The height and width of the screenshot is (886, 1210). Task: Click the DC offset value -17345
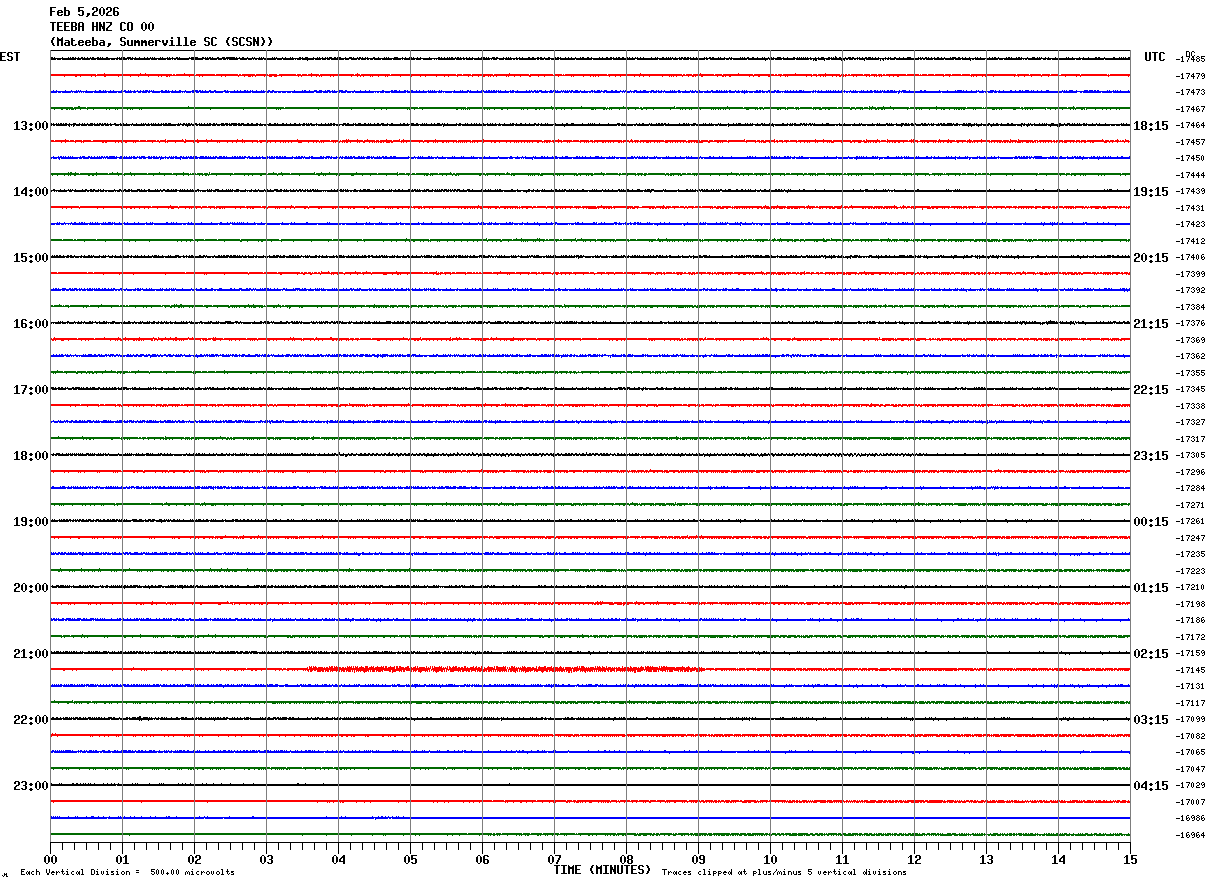(1191, 390)
